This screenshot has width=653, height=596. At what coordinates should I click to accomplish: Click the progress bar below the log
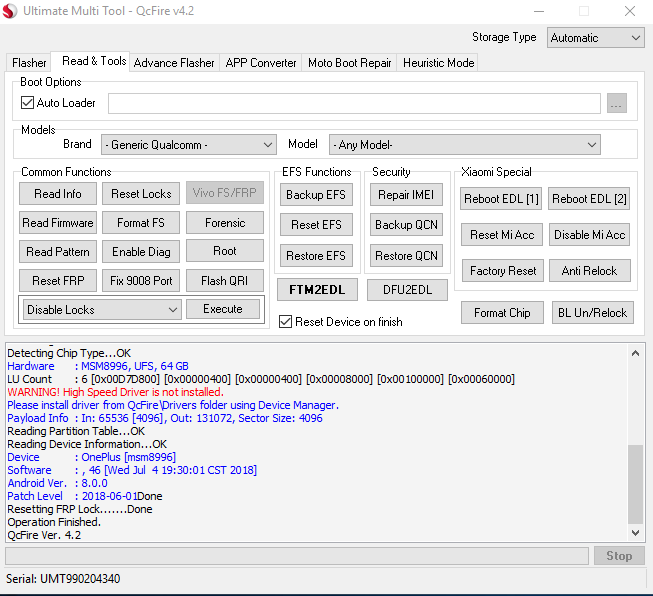[x=297, y=556]
